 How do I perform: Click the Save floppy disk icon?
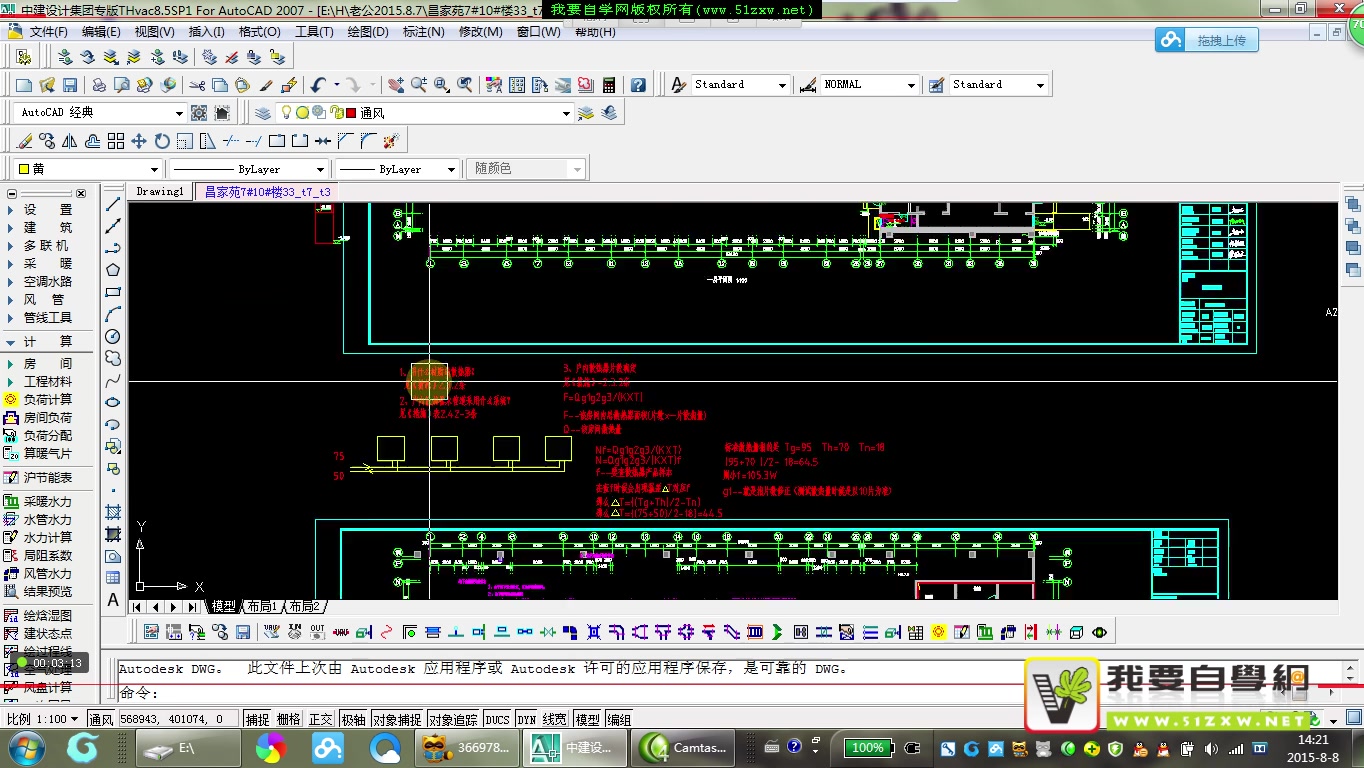[70, 85]
